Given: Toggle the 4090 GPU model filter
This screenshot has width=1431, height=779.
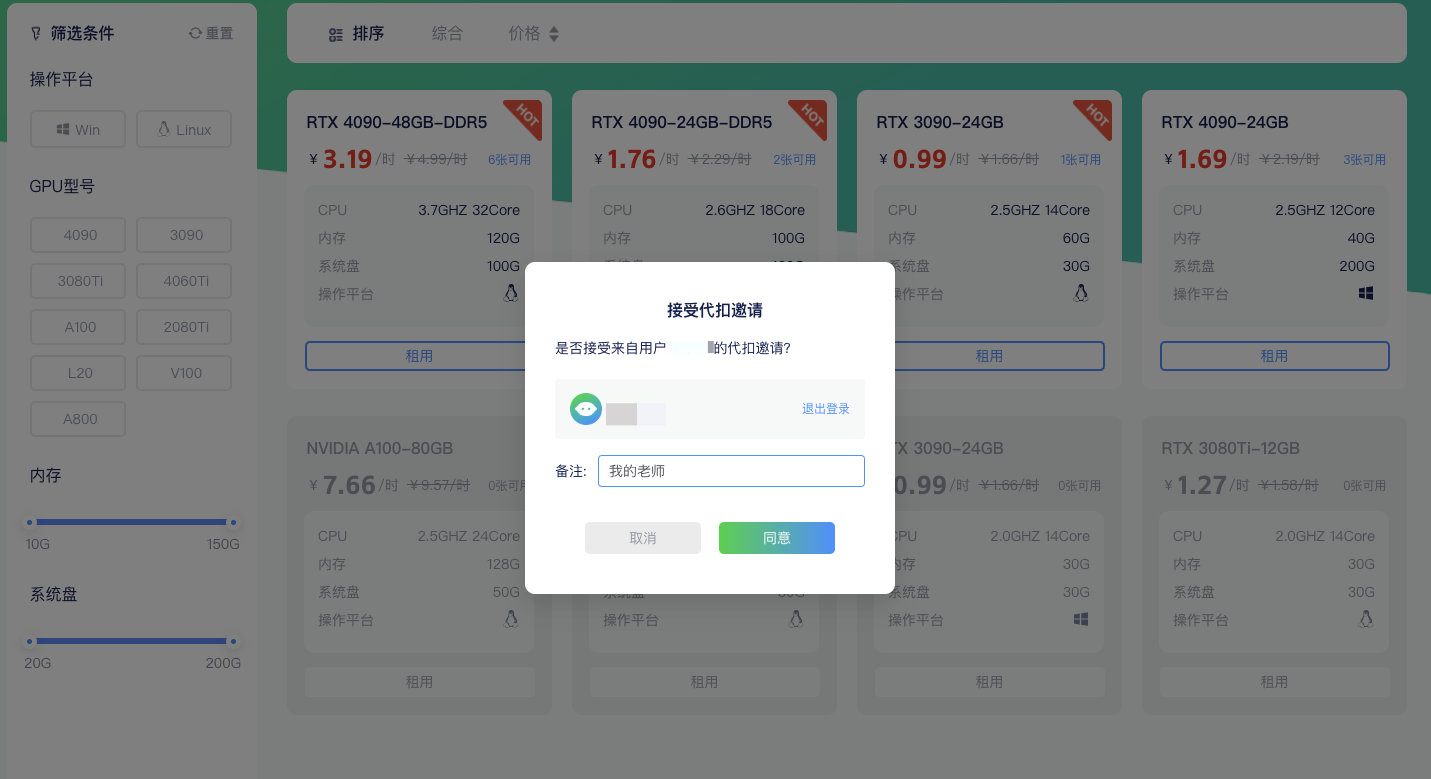Looking at the screenshot, I should pos(77,234).
